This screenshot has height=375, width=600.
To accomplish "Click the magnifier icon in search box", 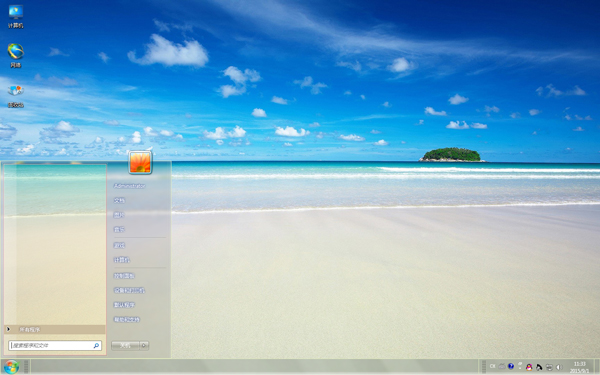I will [96, 346].
